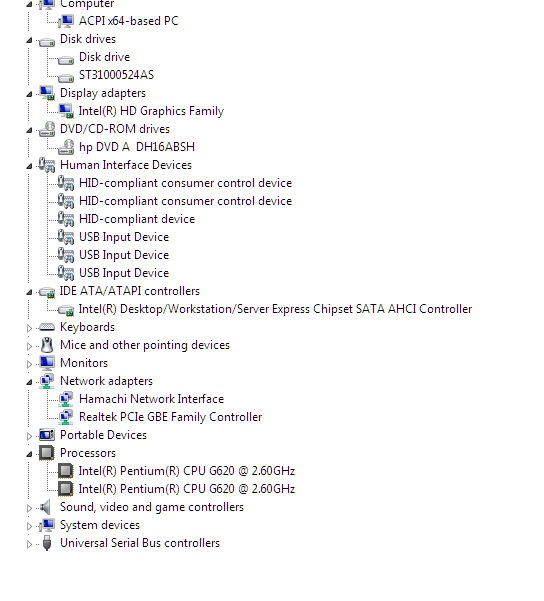The width and height of the screenshot is (544, 601).
Task: Collapse the IDE ATA/ATAPI controllers node
Action: tap(29, 293)
